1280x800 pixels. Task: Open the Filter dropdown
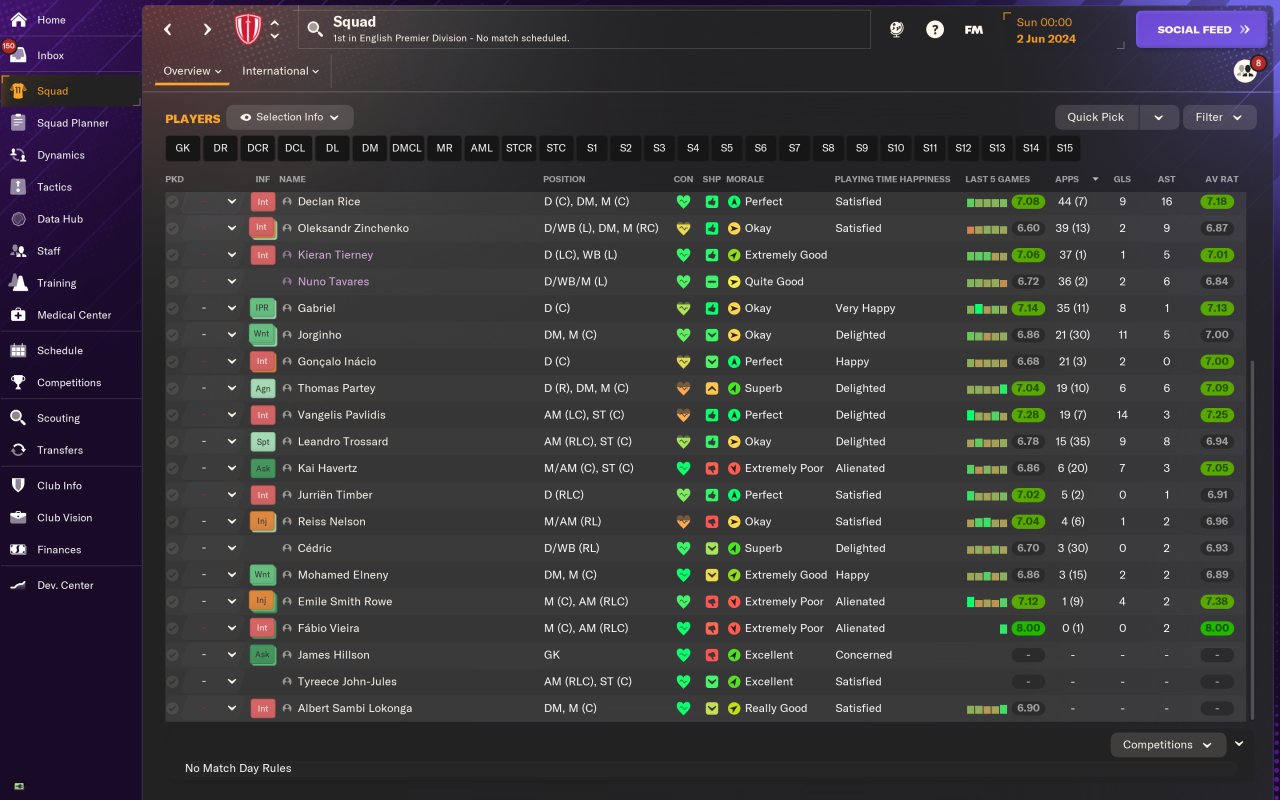point(1220,117)
